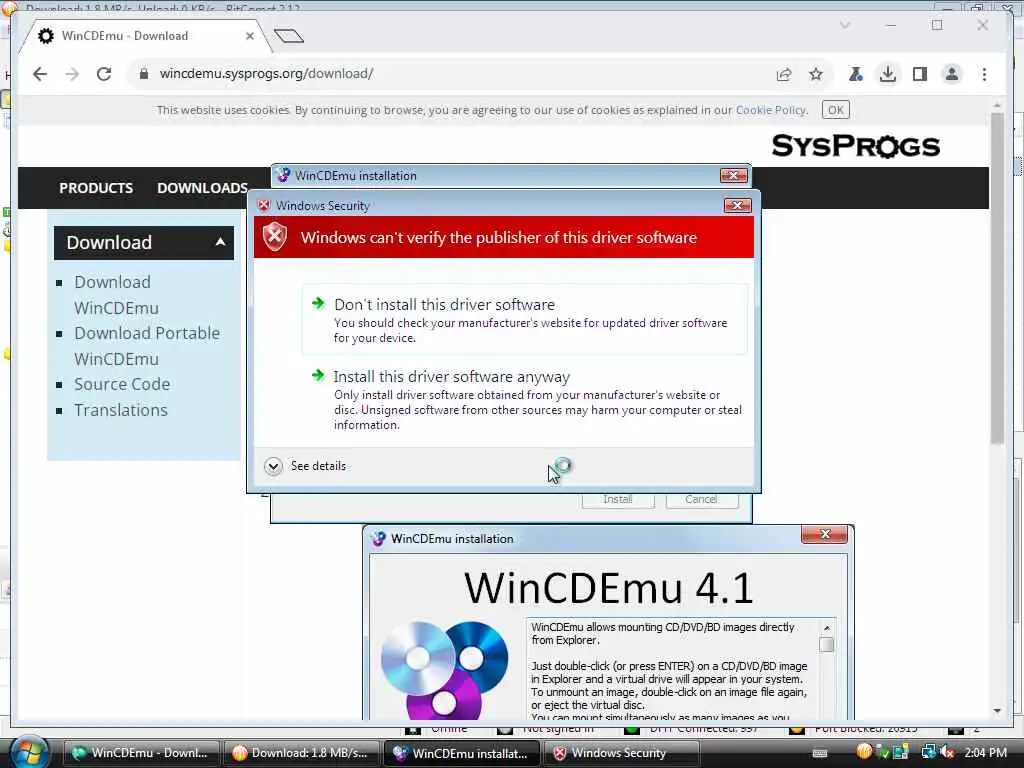Switch to WinCDEmu - Downl... taskbar button
Screen dimensions: 1024x768
(x=140, y=753)
